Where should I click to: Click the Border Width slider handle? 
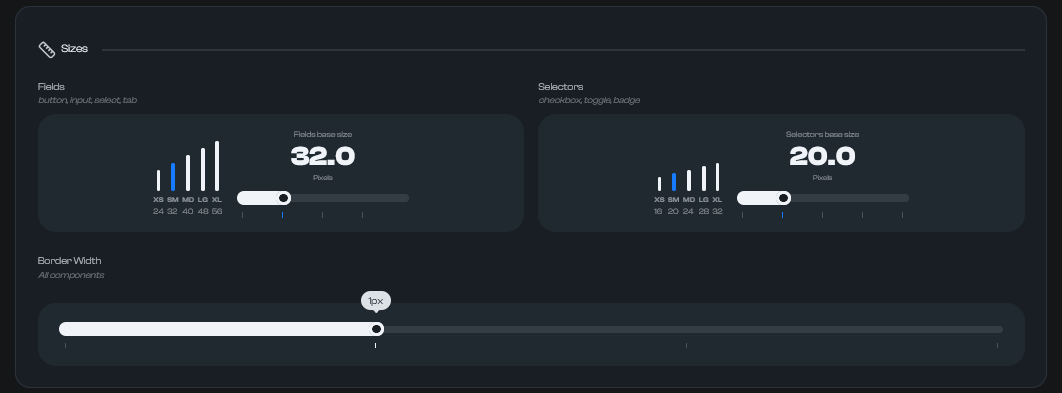[x=377, y=329]
